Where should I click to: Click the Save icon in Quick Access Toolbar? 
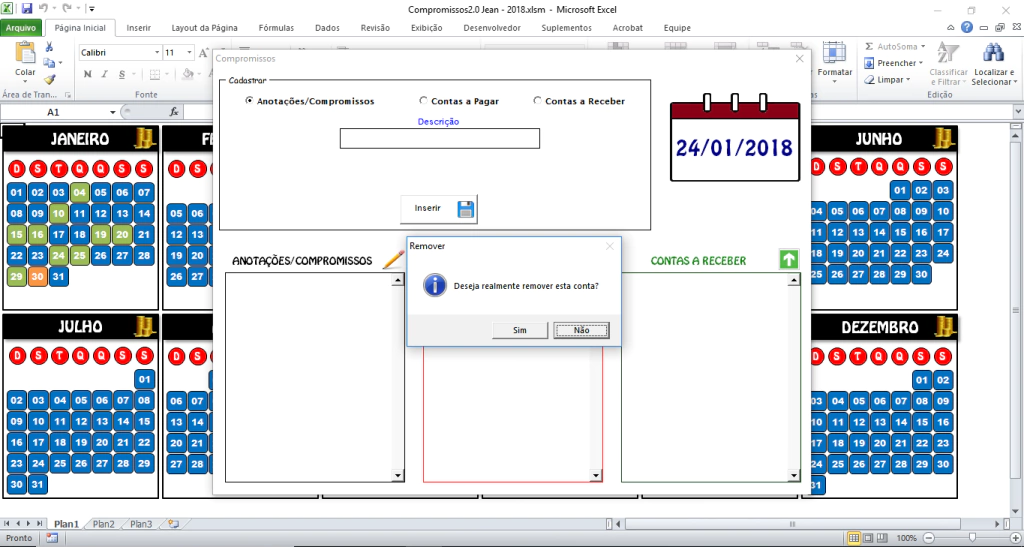point(26,8)
